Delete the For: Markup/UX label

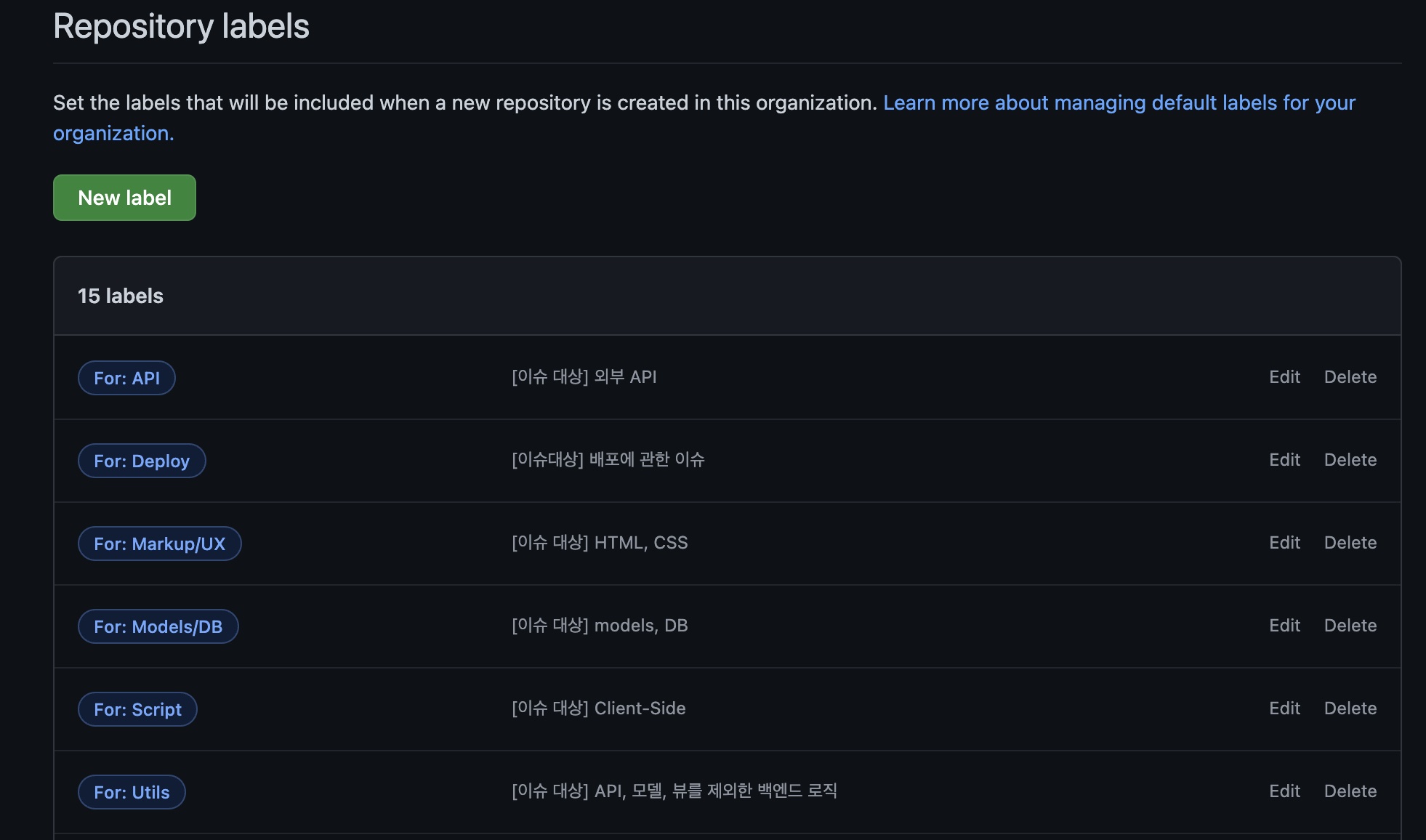coord(1350,543)
